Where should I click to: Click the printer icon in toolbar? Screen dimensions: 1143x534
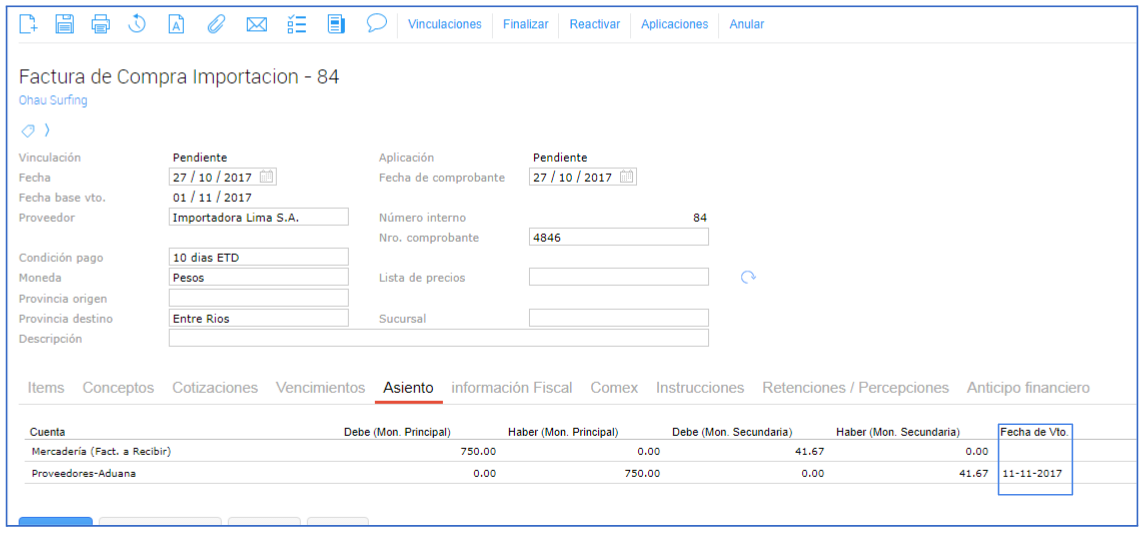pyautogui.click(x=101, y=24)
